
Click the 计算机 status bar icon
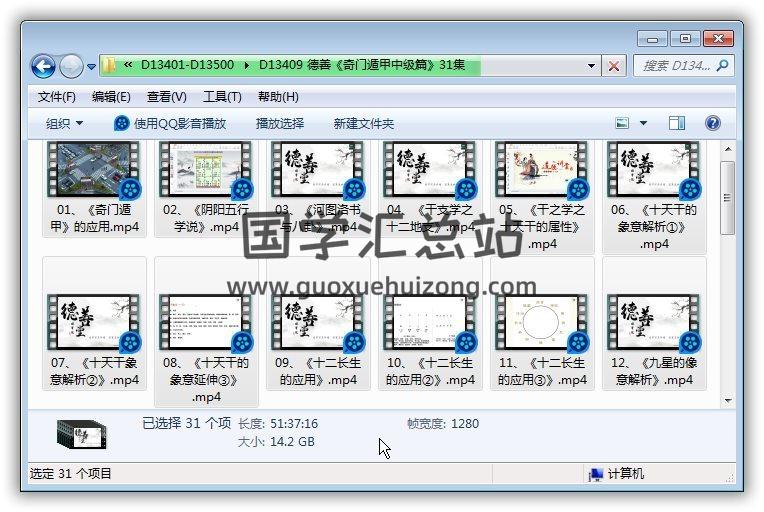[x=595, y=474]
